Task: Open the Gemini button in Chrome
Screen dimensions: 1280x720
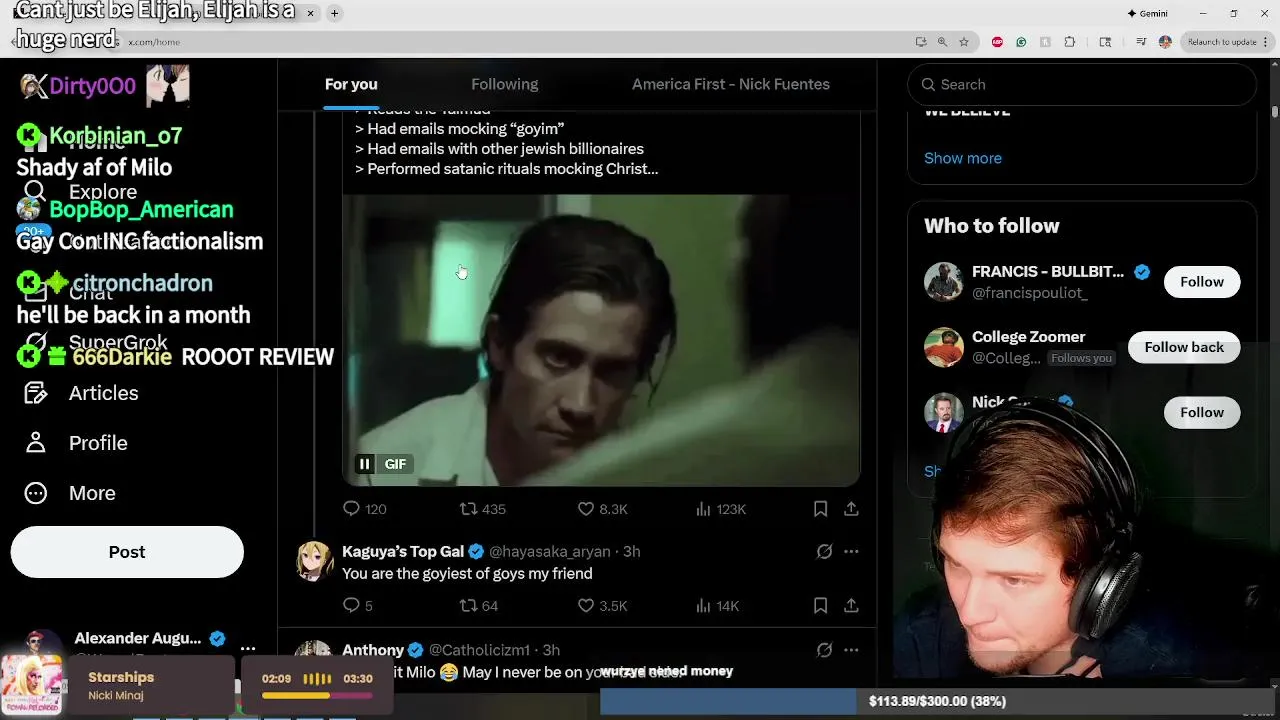Action: [1147, 13]
